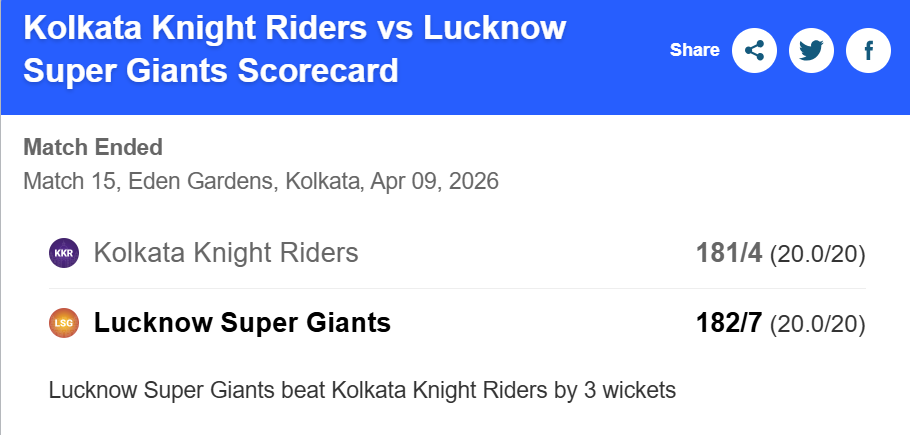Share the scorecard on Facebook
910x435 pixels.
868,50
